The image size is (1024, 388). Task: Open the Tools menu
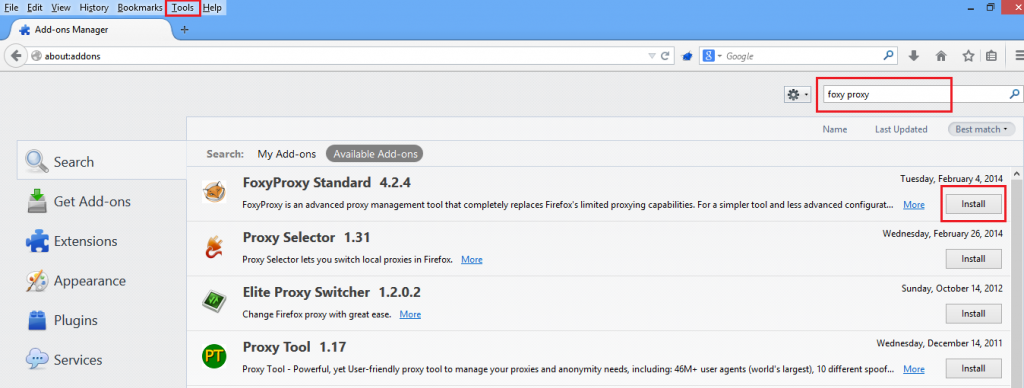(x=183, y=8)
